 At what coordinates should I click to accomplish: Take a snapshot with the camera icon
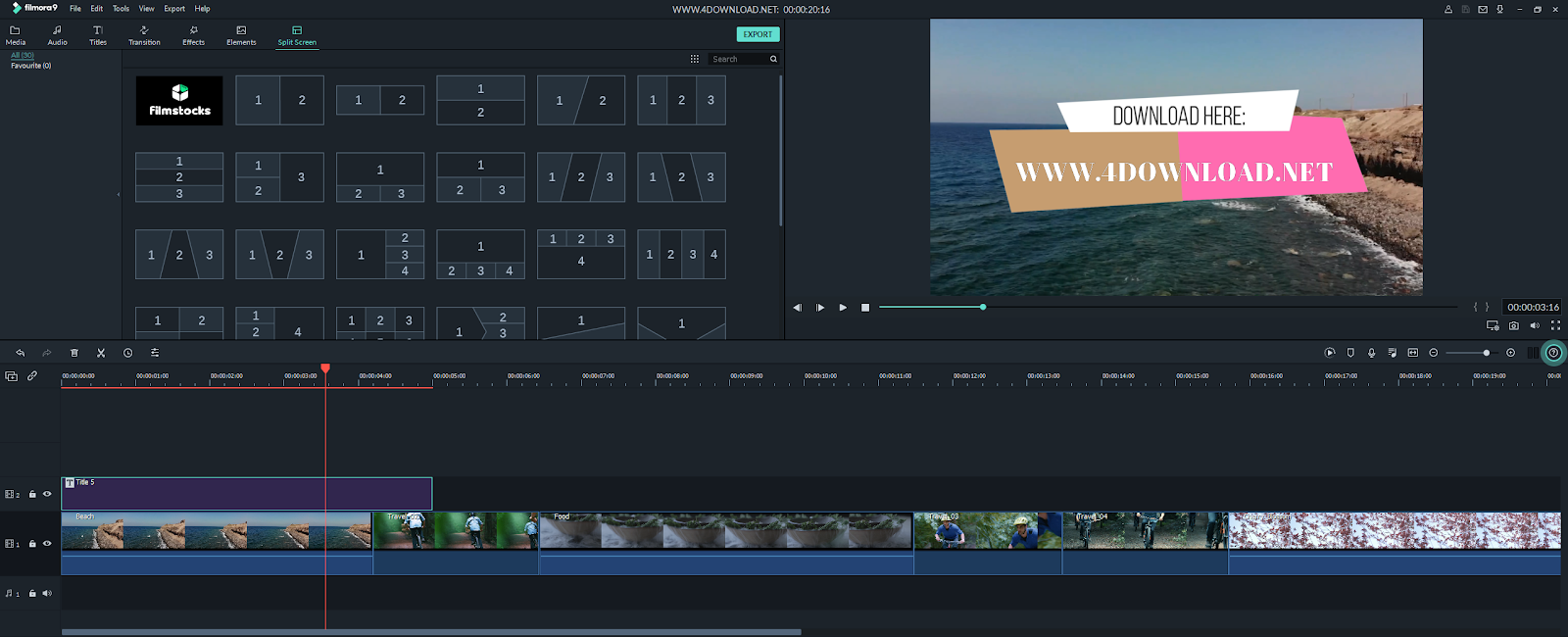pos(1514,325)
